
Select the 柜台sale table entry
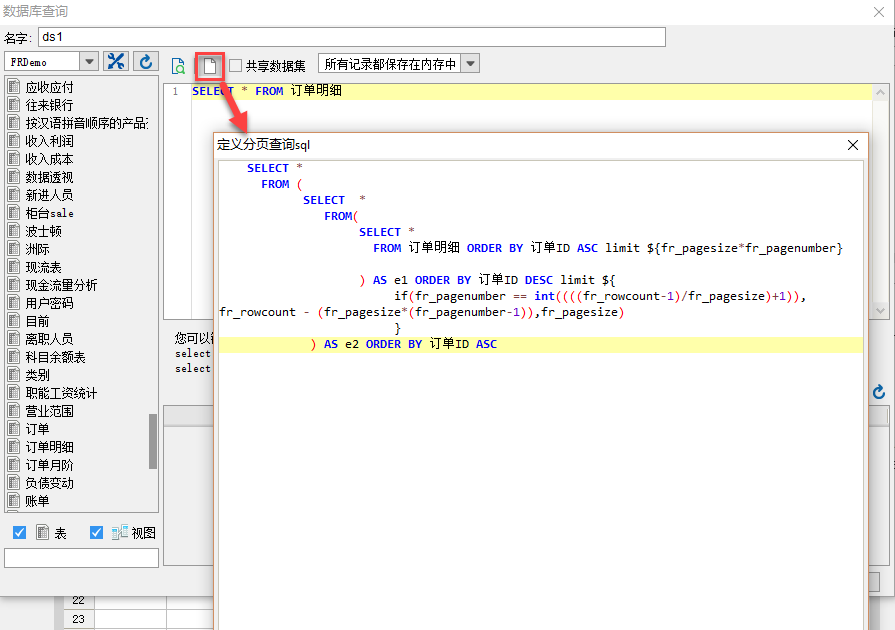50,213
